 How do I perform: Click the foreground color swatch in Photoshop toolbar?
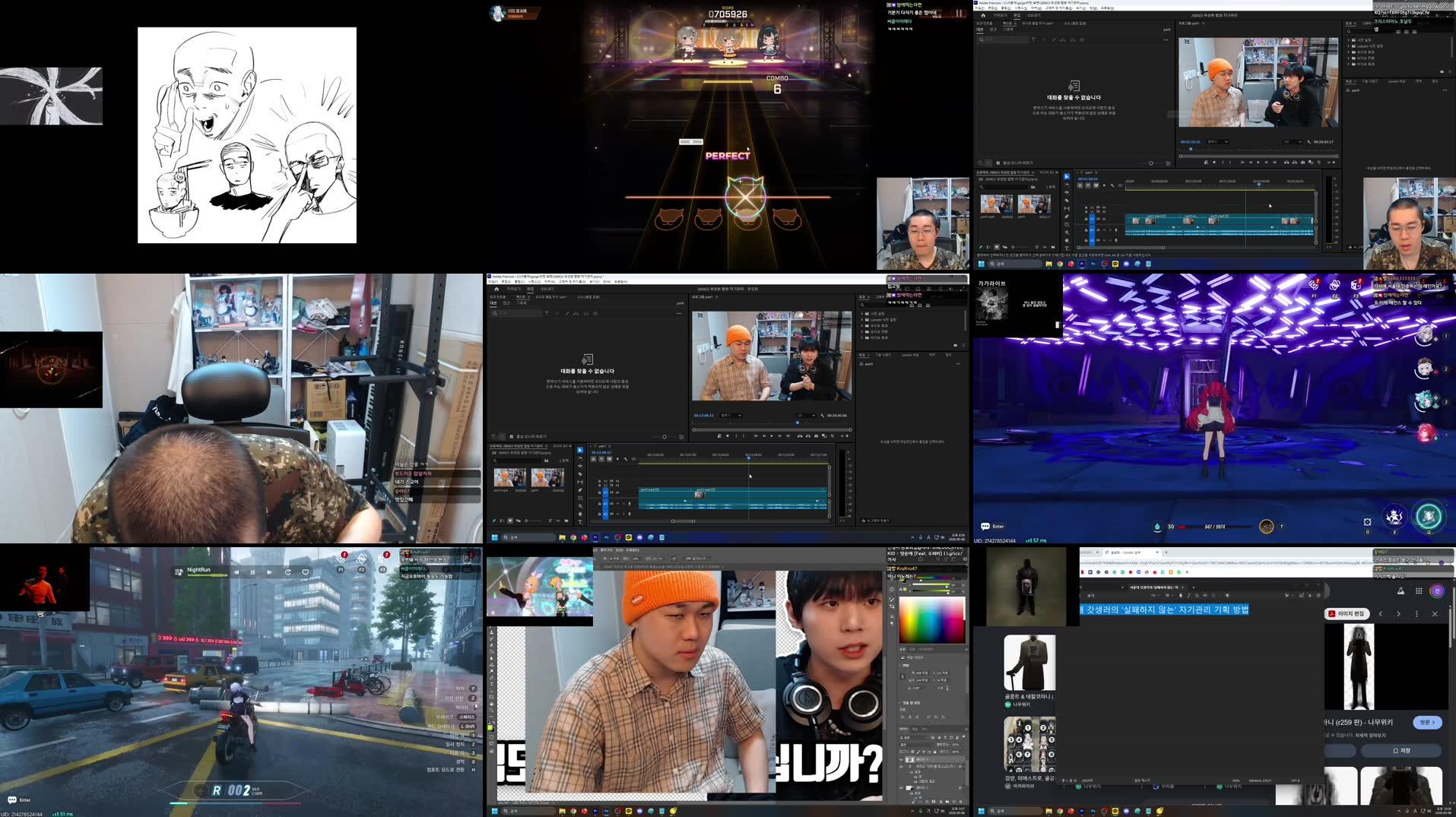point(490,727)
